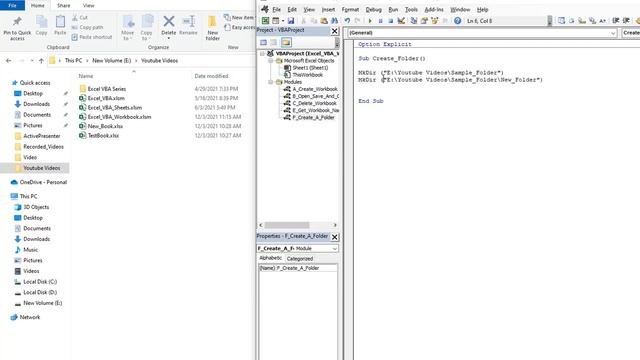Collapse VBAProject root tree node
640x360 pixels.
[x=262, y=53]
